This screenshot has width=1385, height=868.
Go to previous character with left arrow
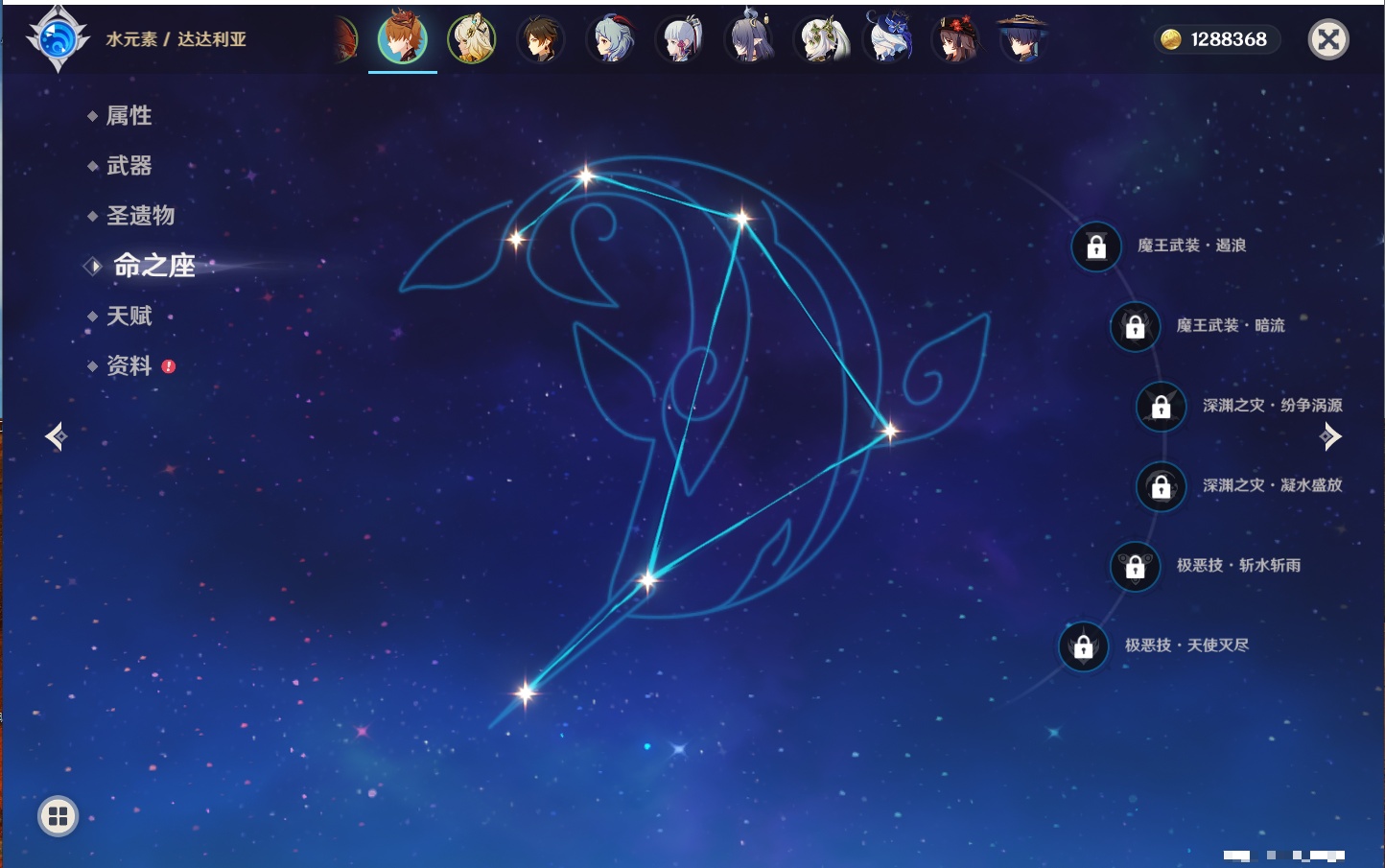56,436
